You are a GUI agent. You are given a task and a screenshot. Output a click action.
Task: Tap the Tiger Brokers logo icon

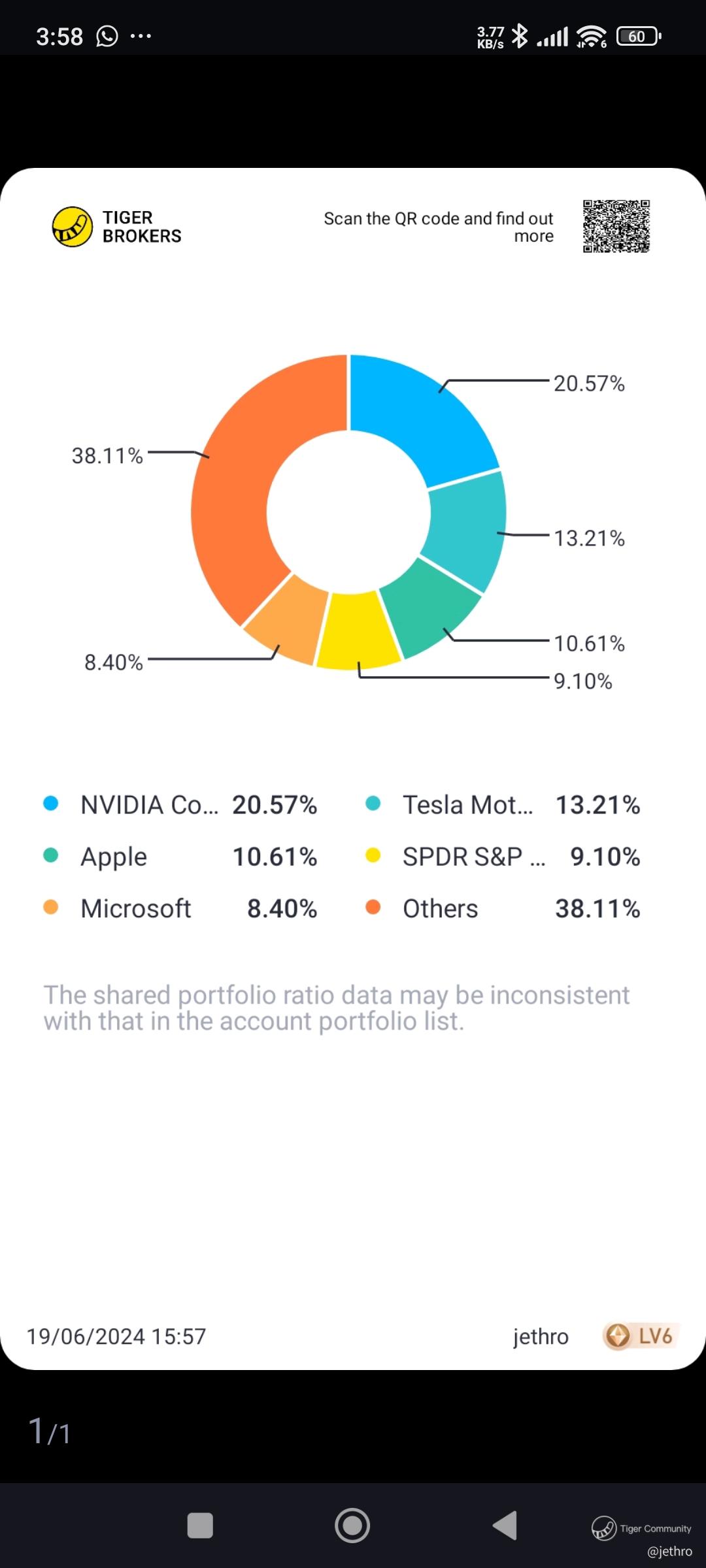click(72, 227)
